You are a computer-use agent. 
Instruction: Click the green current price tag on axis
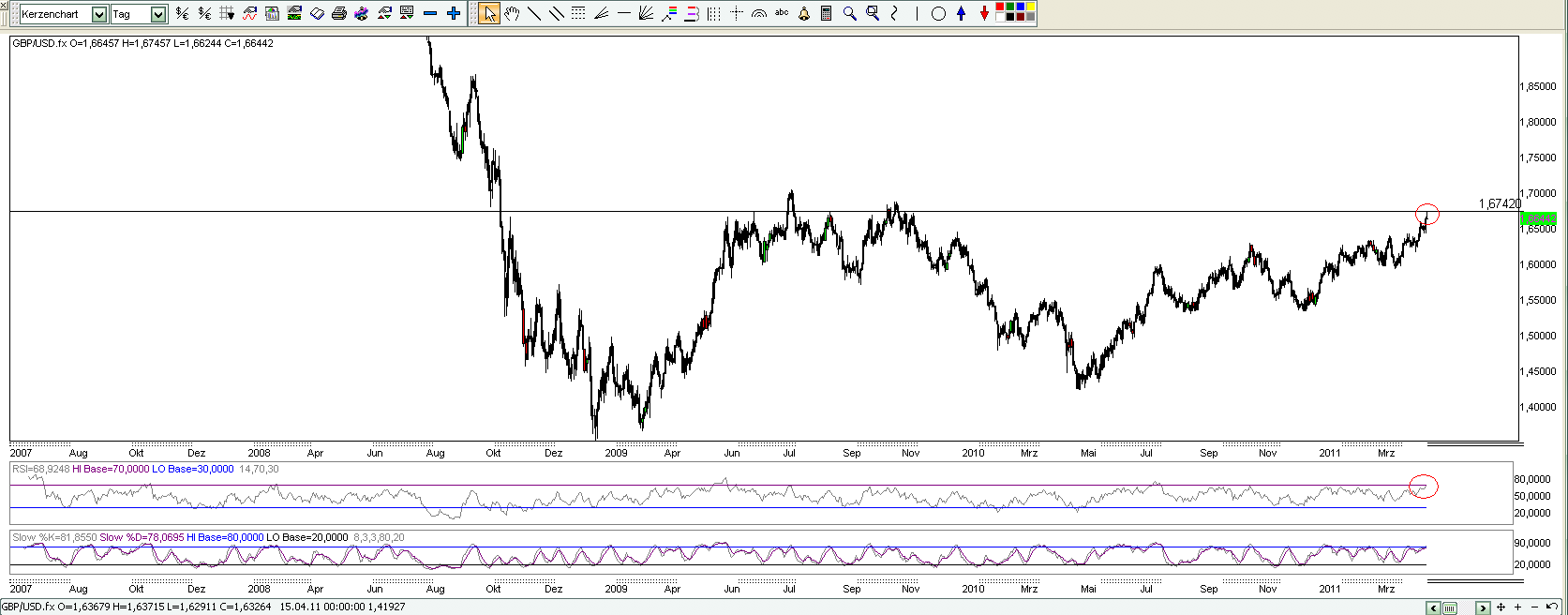coord(1538,218)
